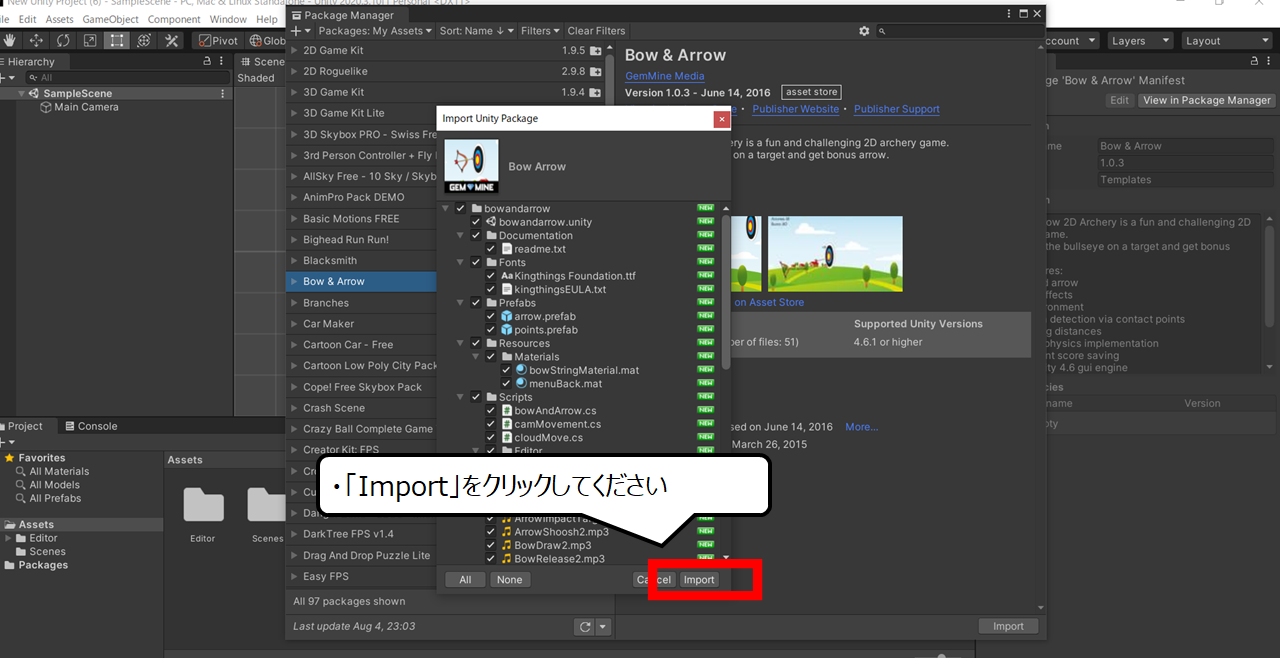The height and width of the screenshot is (658, 1280).
Task: Click Import in the Import Unity Package dialog
Action: (x=699, y=580)
